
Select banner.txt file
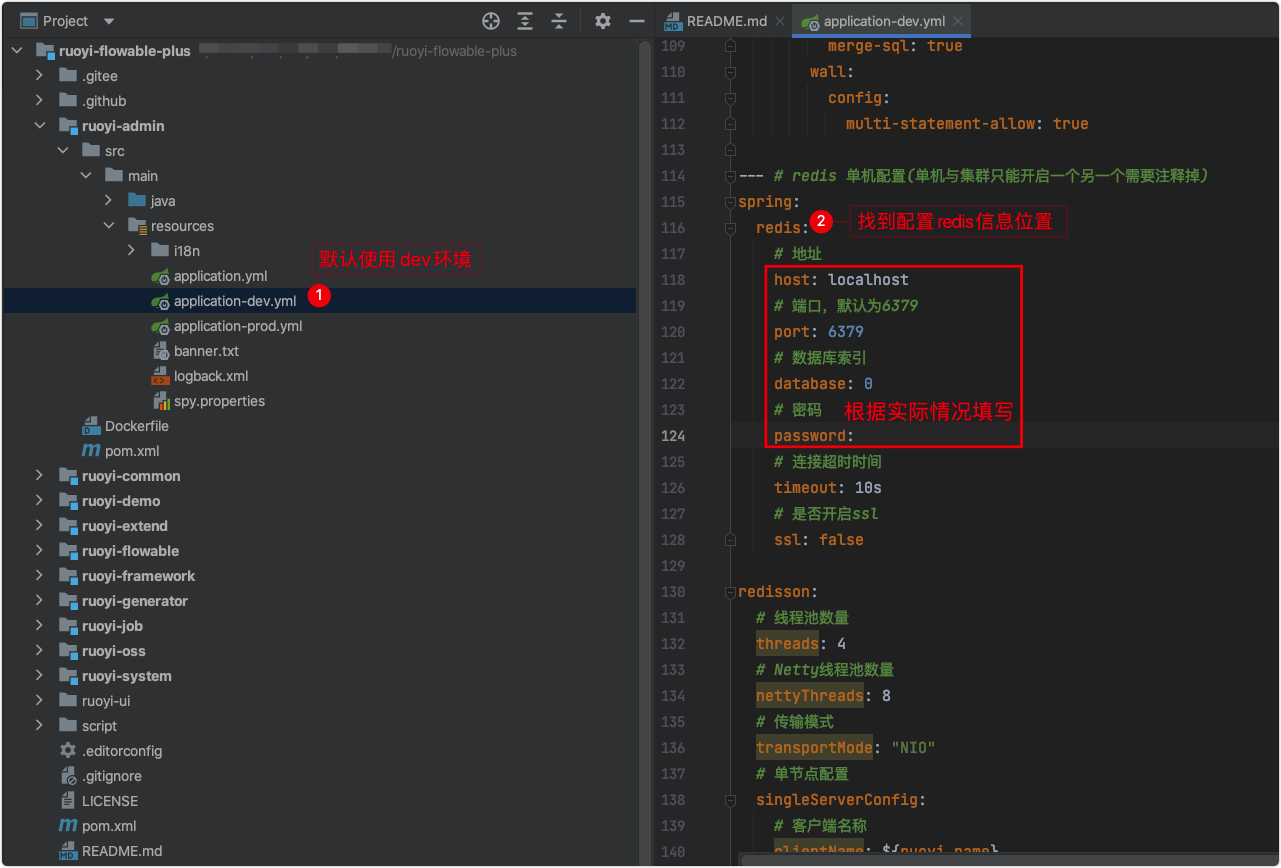(x=206, y=351)
